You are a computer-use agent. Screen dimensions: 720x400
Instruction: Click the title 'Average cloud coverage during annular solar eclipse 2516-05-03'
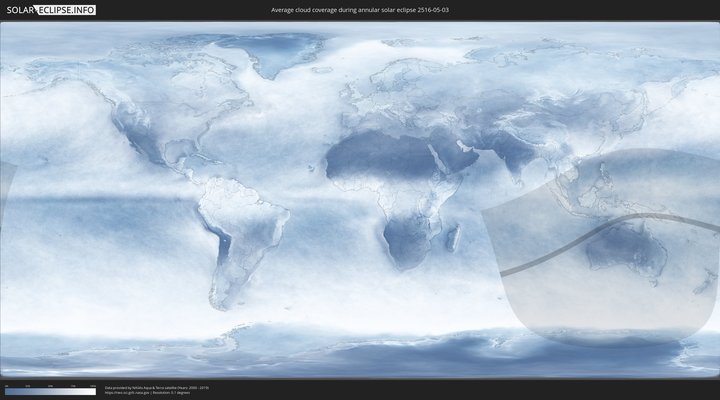click(x=360, y=10)
